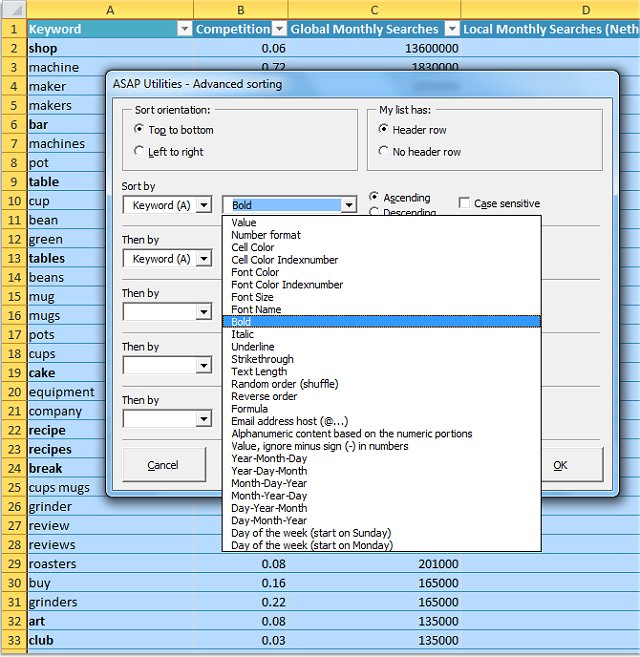Open fourth Then by empty dropdown
640x657 pixels.
tap(204, 419)
